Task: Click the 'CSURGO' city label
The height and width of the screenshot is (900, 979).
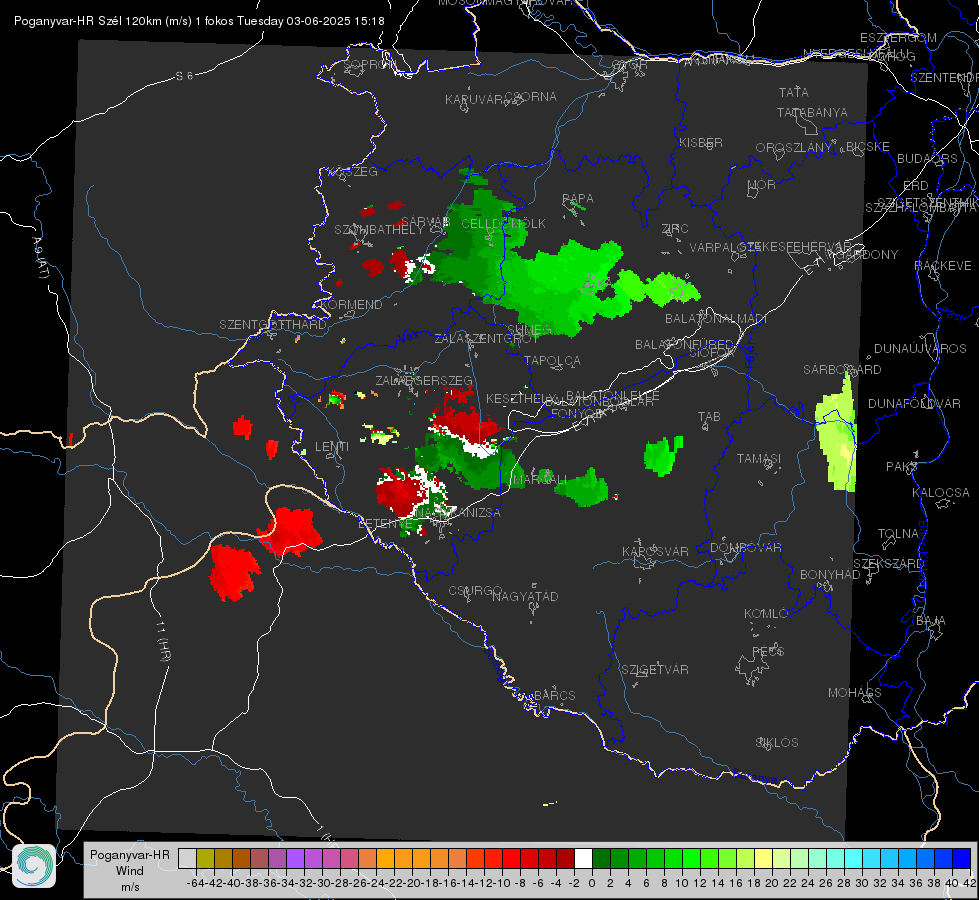Action: pos(475,591)
